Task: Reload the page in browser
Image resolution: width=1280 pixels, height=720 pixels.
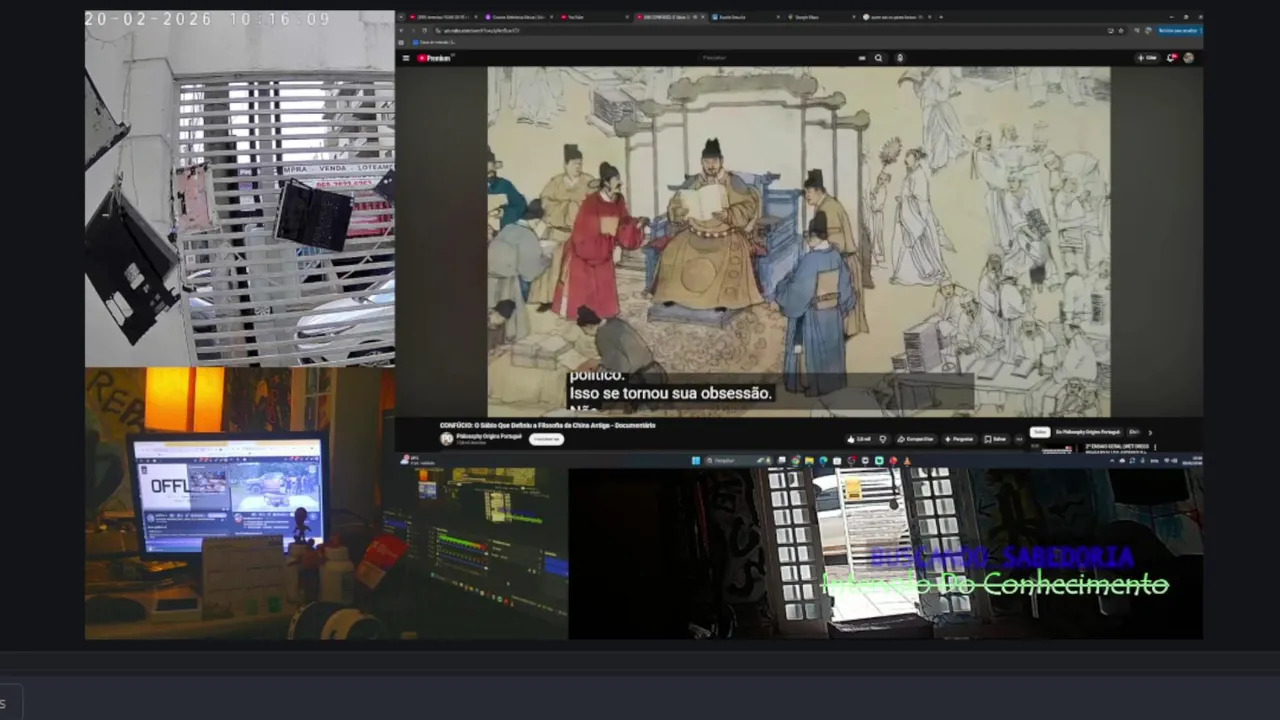Action: pyautogui.click(x=424, y=30)
